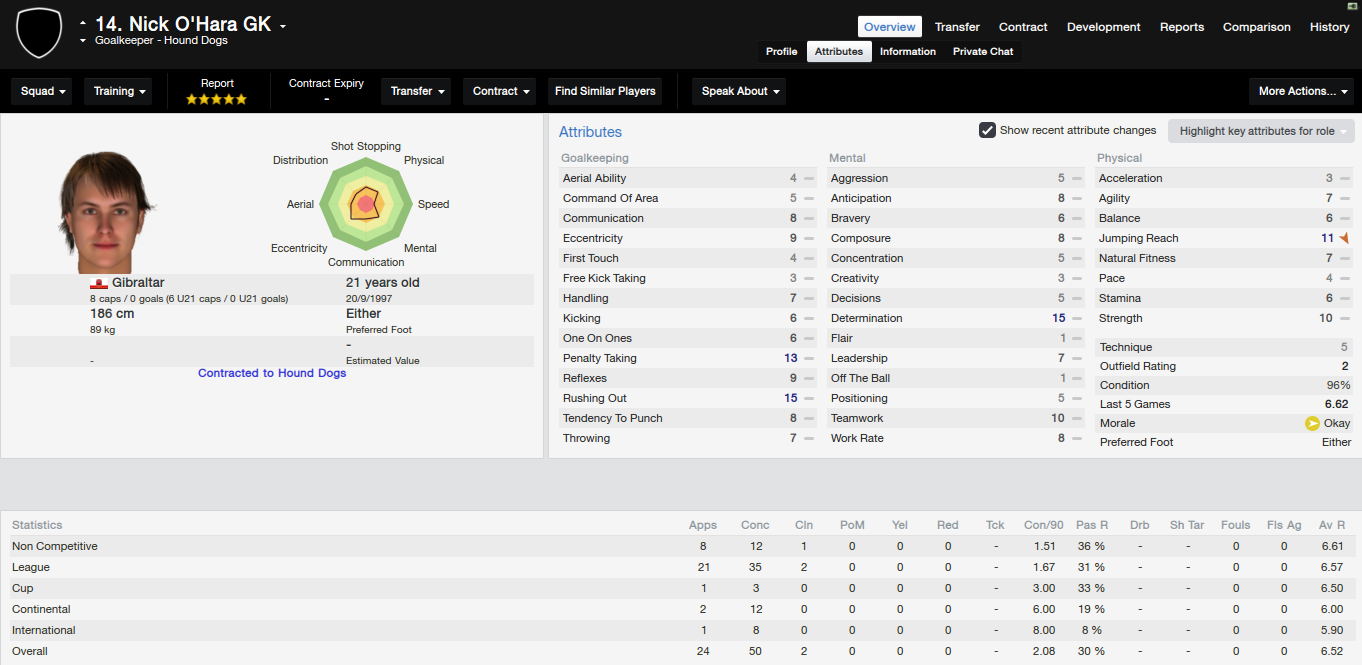The height and width of the screenshot is (665, 1362).
Task: Click the attribute polygon radar chart
Action: [x=365, y=204]
